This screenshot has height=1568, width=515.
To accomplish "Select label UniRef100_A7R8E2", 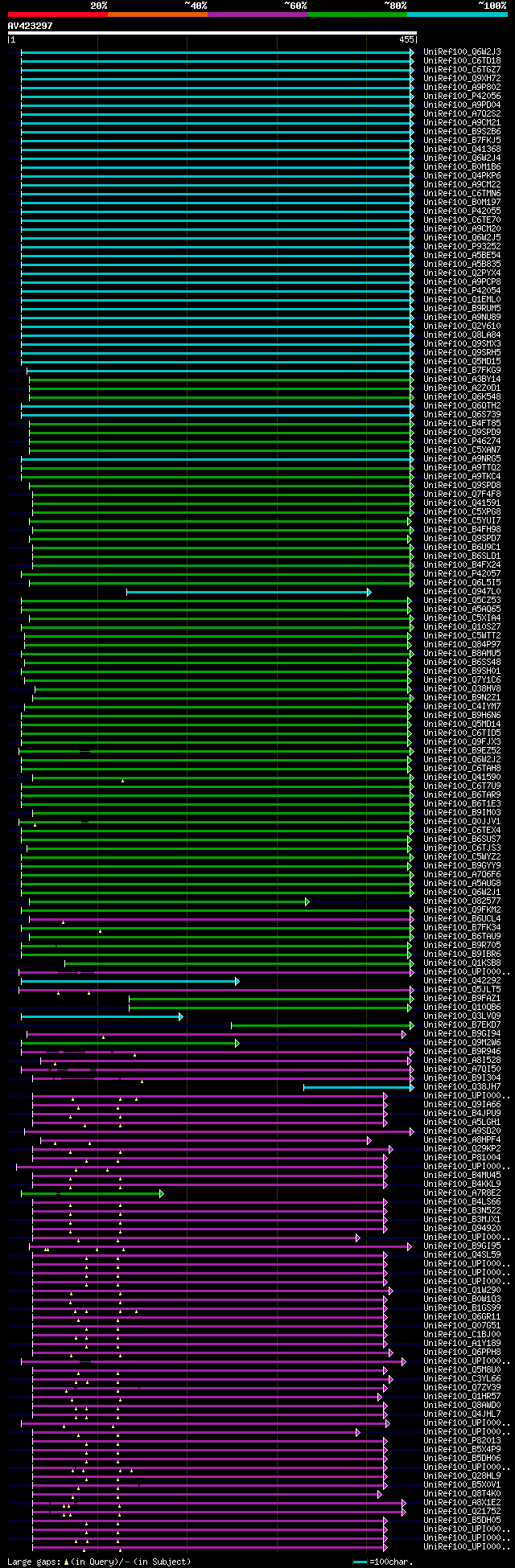I will 462,1193.
